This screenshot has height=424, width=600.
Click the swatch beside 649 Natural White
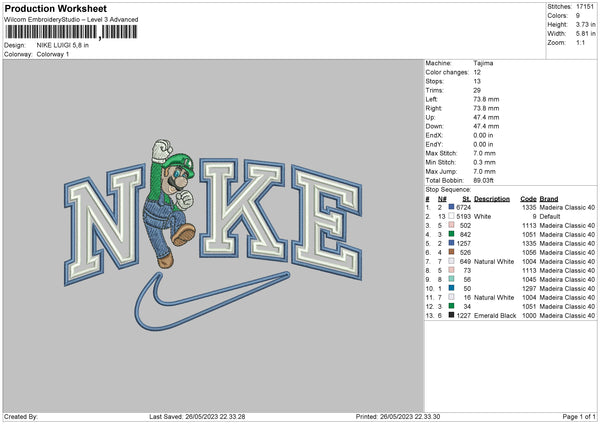(451, 261)
